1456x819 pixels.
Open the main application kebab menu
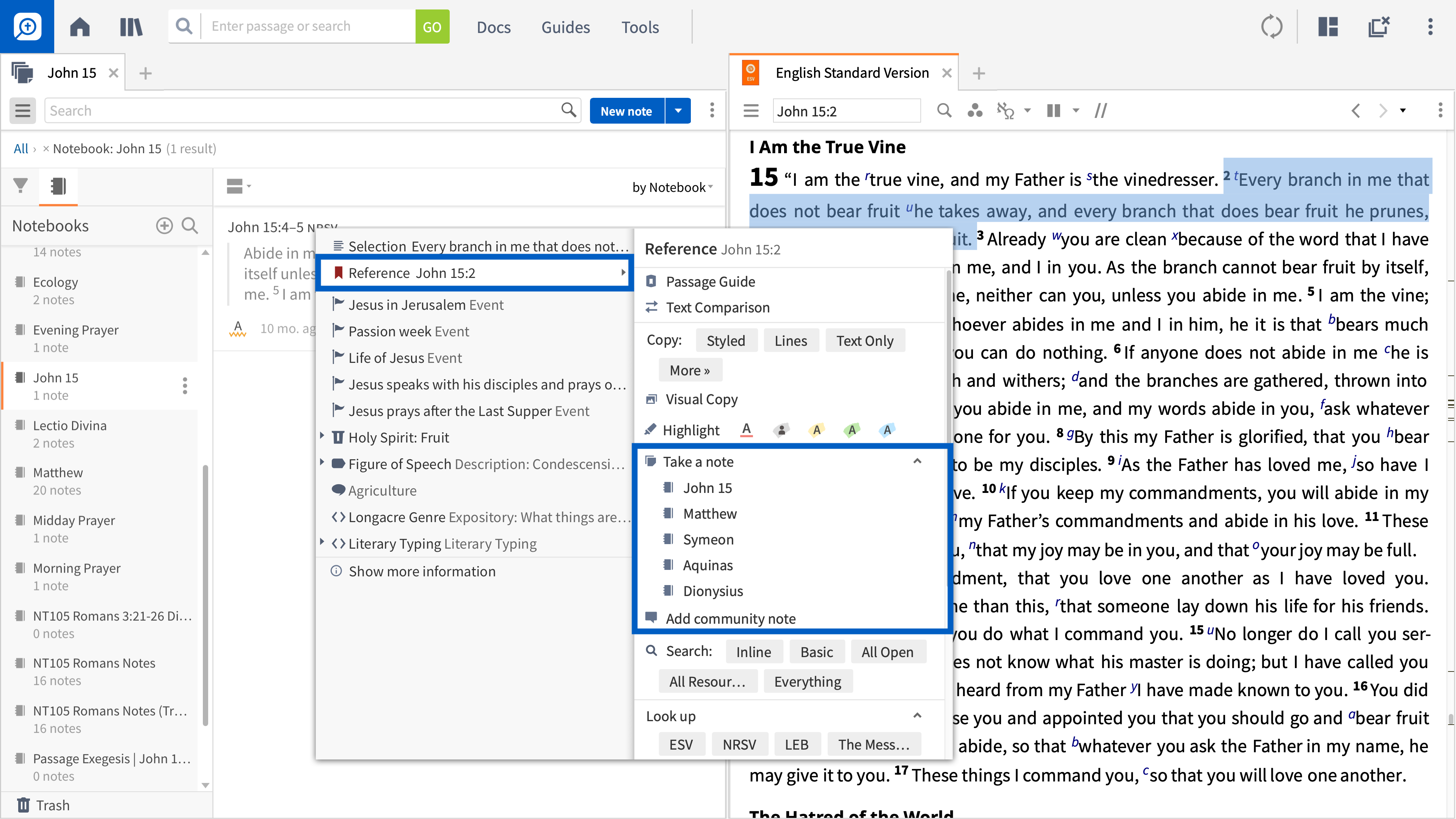(x=1431, y=27)
